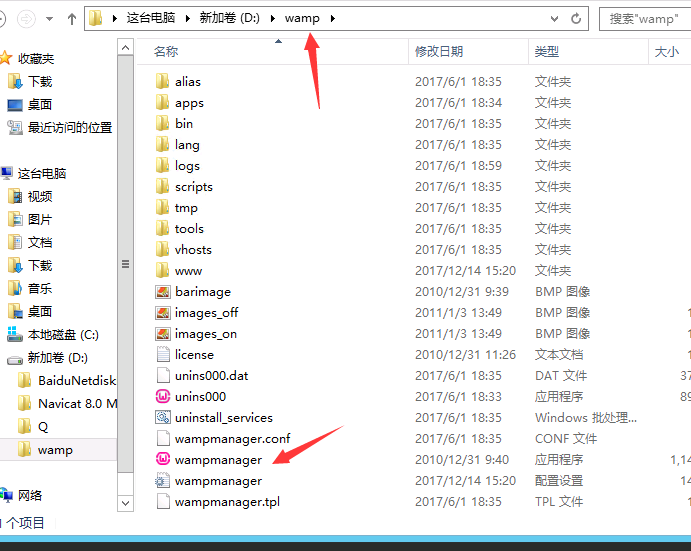Expand the chevron after wamp in address bar
Image resolution: width=691 pixels, height=551 pixels.
[x=332, y=19]
